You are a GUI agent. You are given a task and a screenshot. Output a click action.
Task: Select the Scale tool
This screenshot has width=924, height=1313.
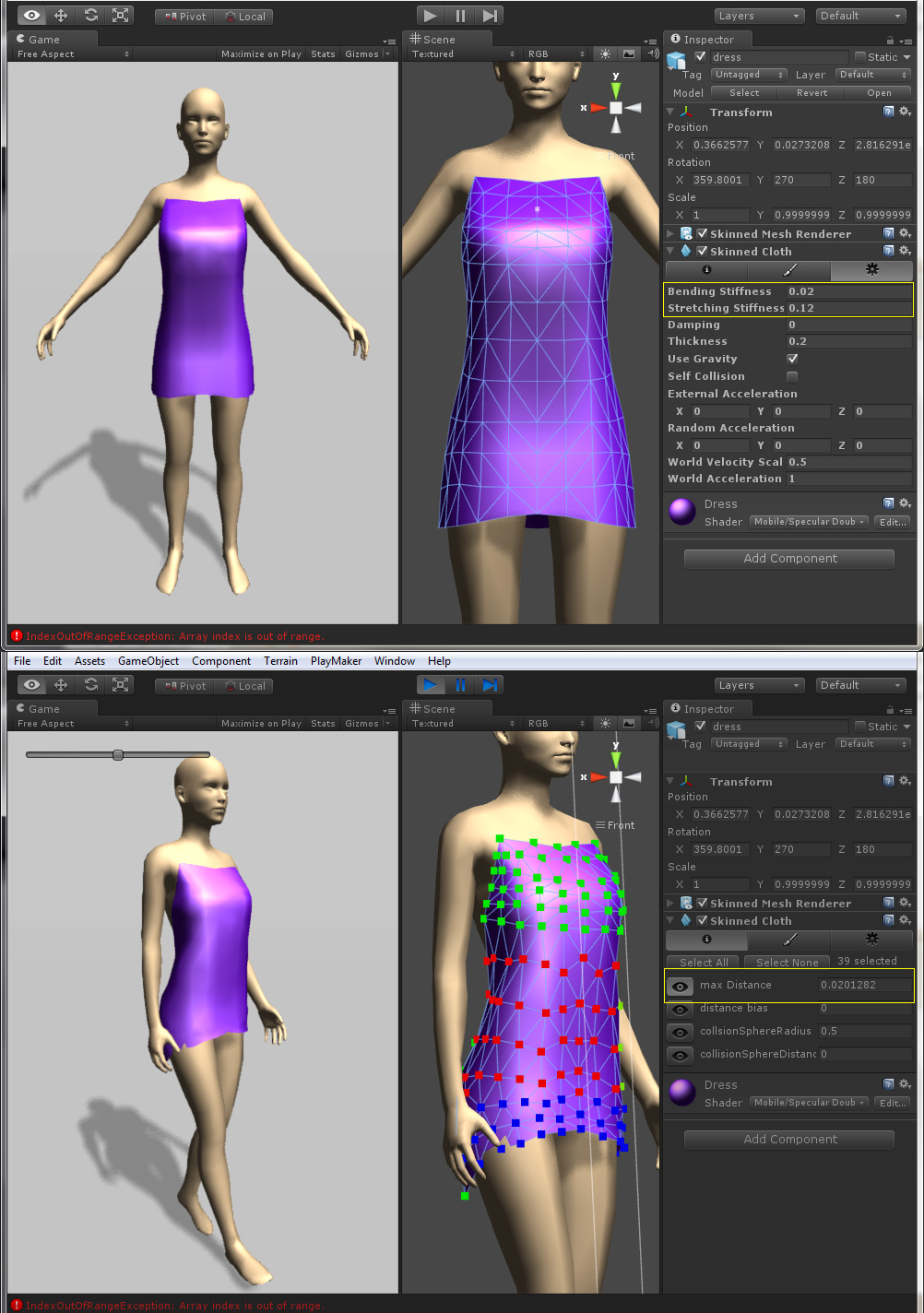coord(120,15)
